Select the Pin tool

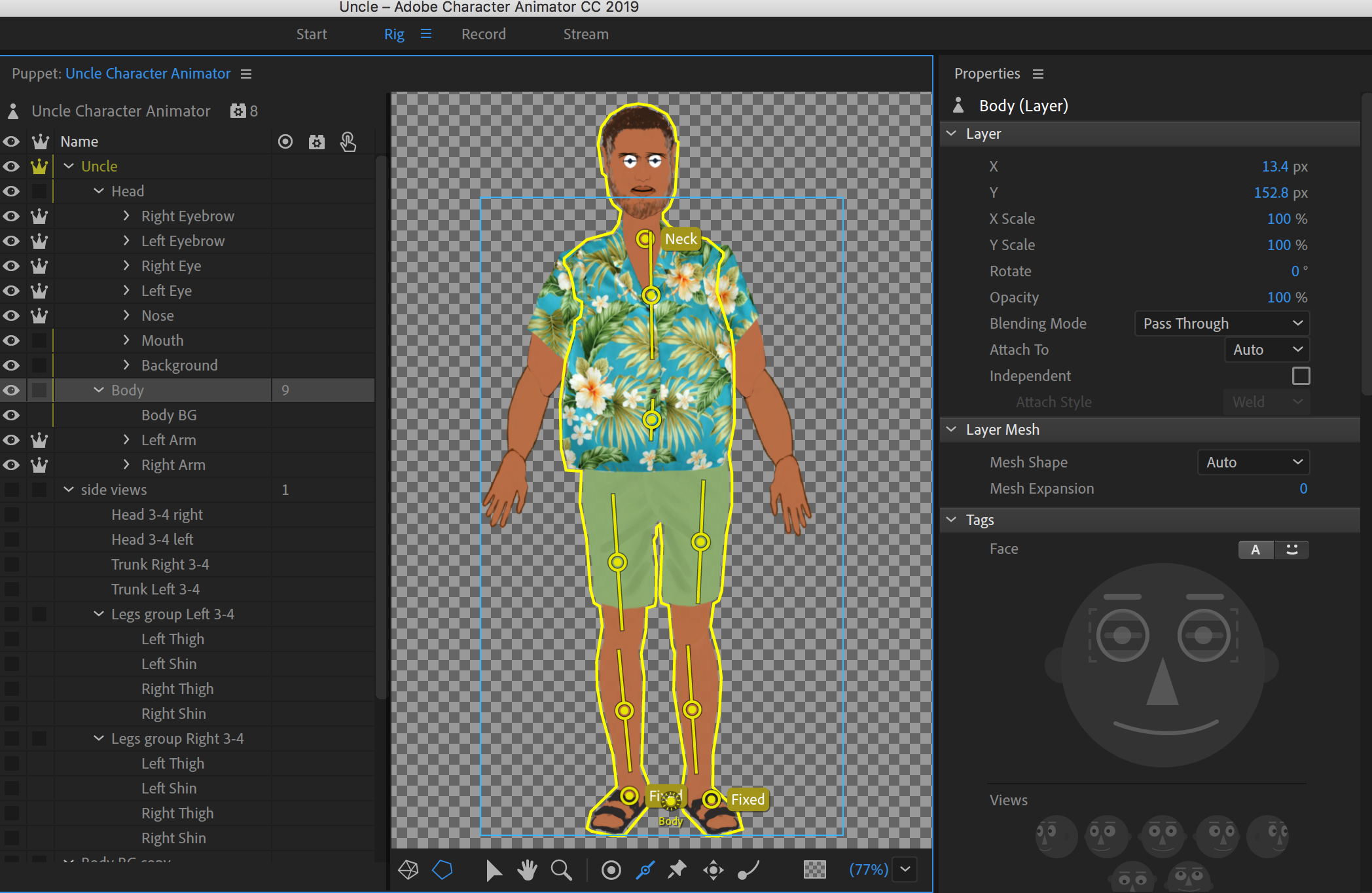click(x=677, y=870)
